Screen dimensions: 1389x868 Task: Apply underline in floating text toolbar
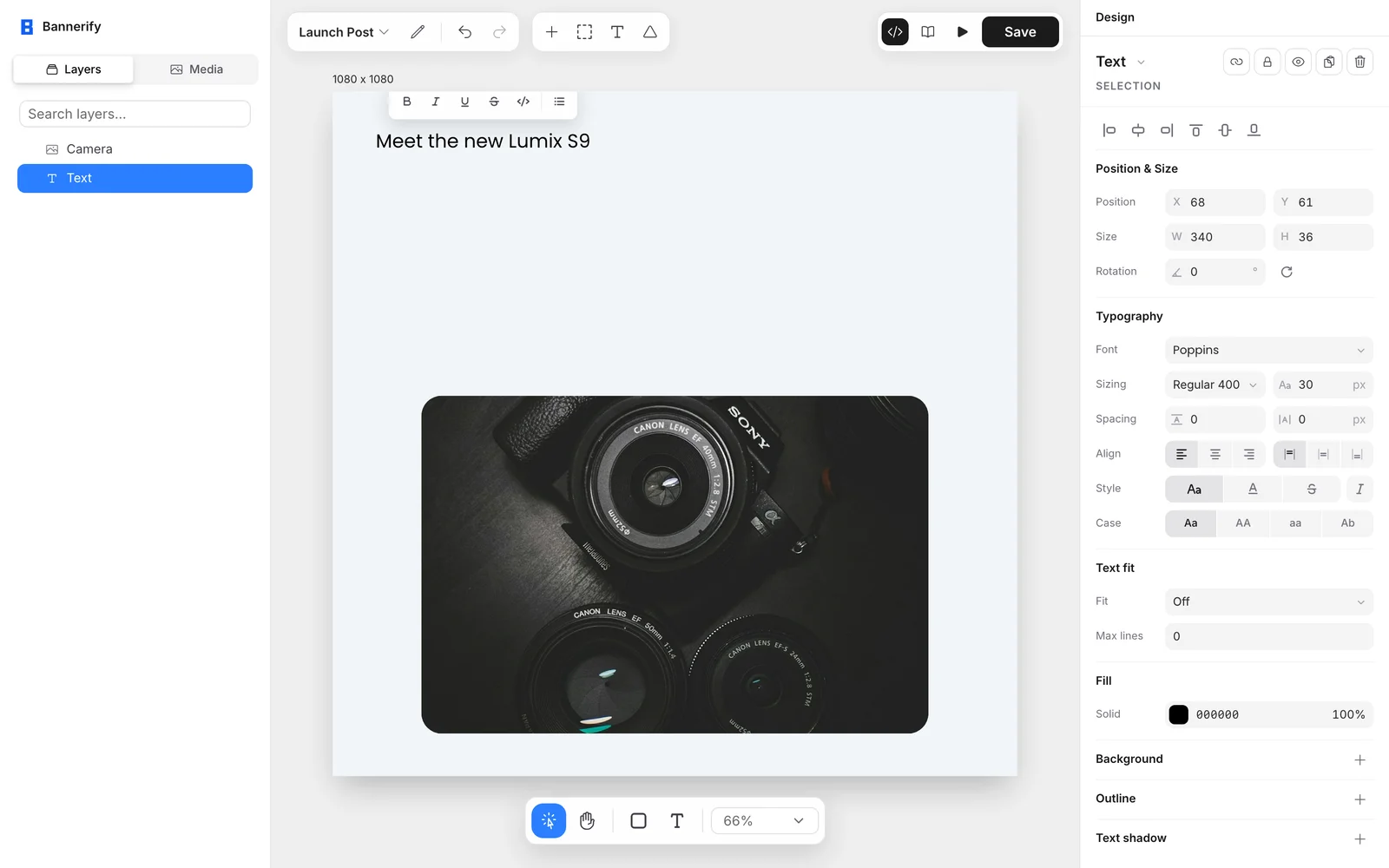[x=464, y=102]
